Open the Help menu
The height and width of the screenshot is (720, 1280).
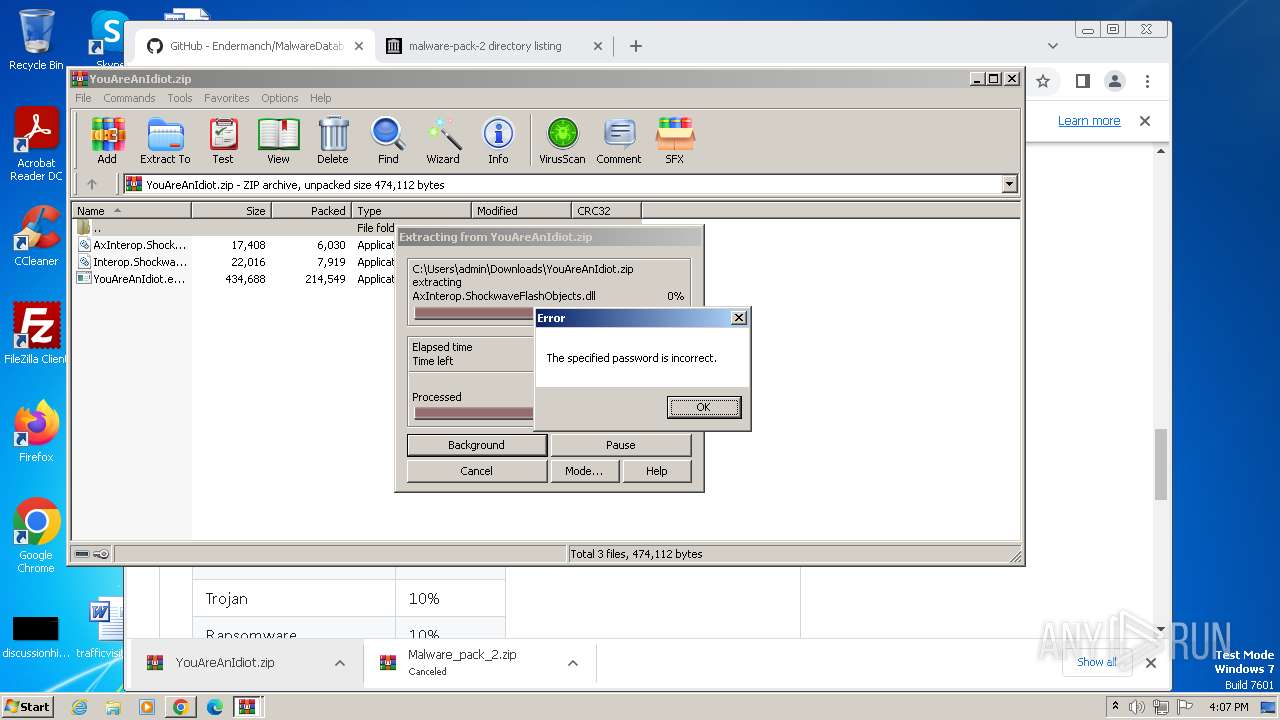320,98
